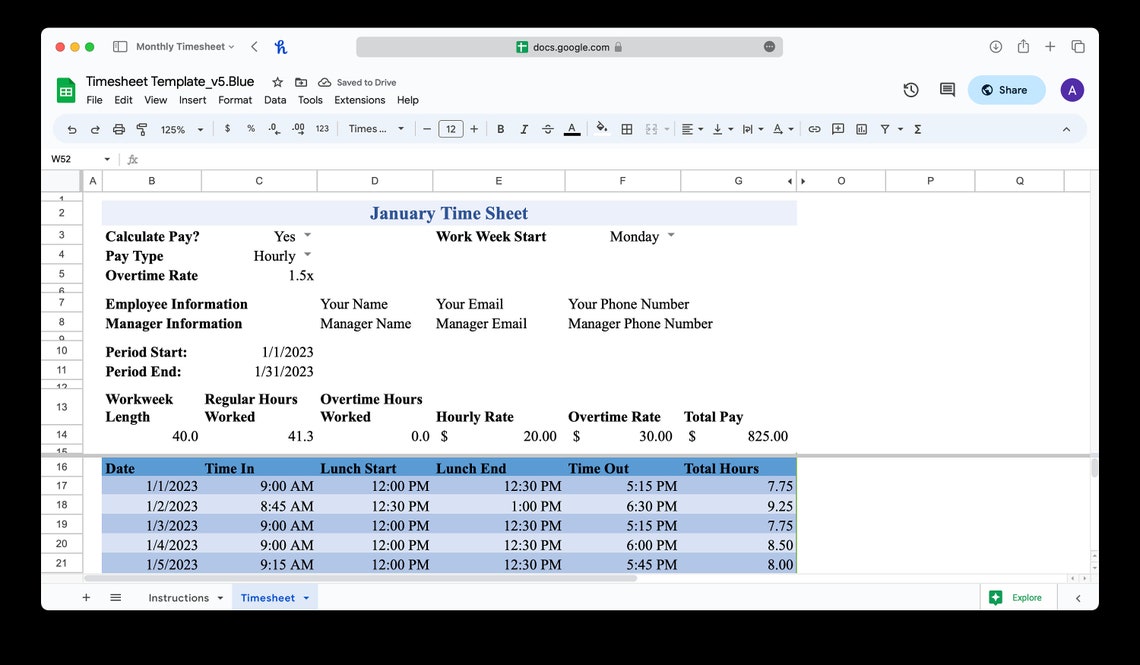Viewport: 1140px width, 665px height.
Task: Open the 'Hourly' Pay Type dropdown
Action: pos(306,255)
